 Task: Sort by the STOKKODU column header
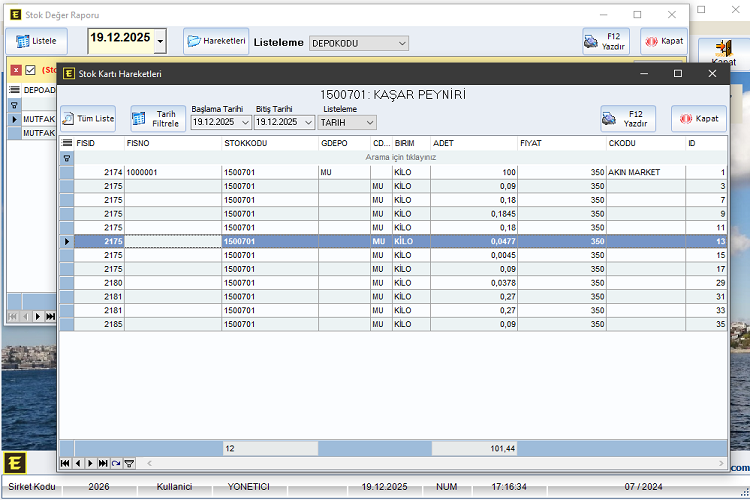pos(268,143)
